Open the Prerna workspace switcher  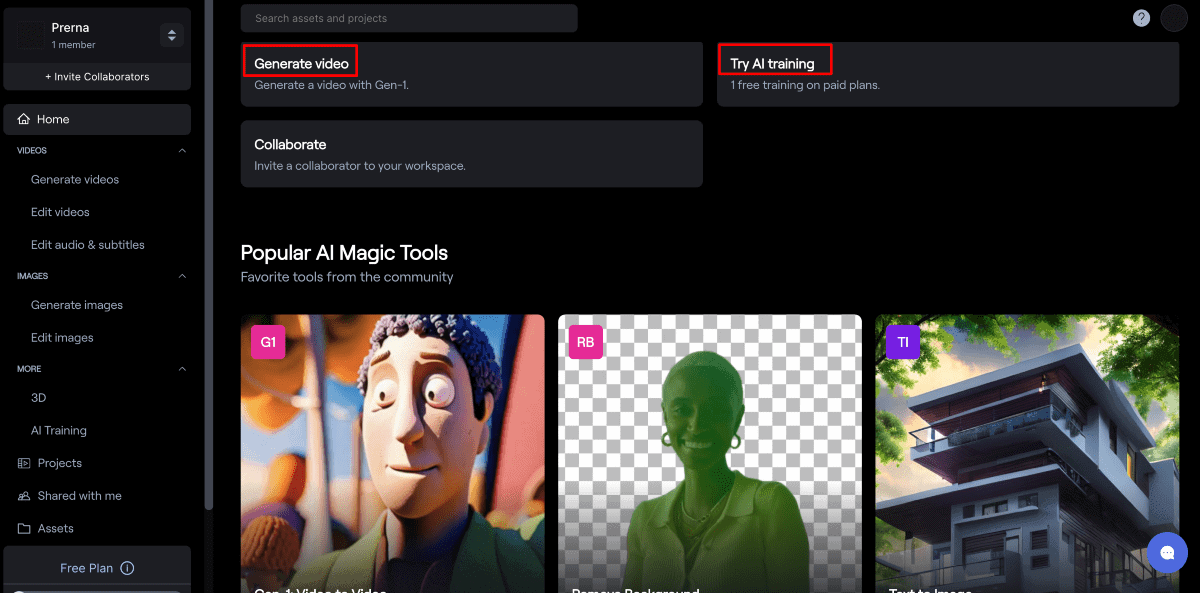click(172, 36)
